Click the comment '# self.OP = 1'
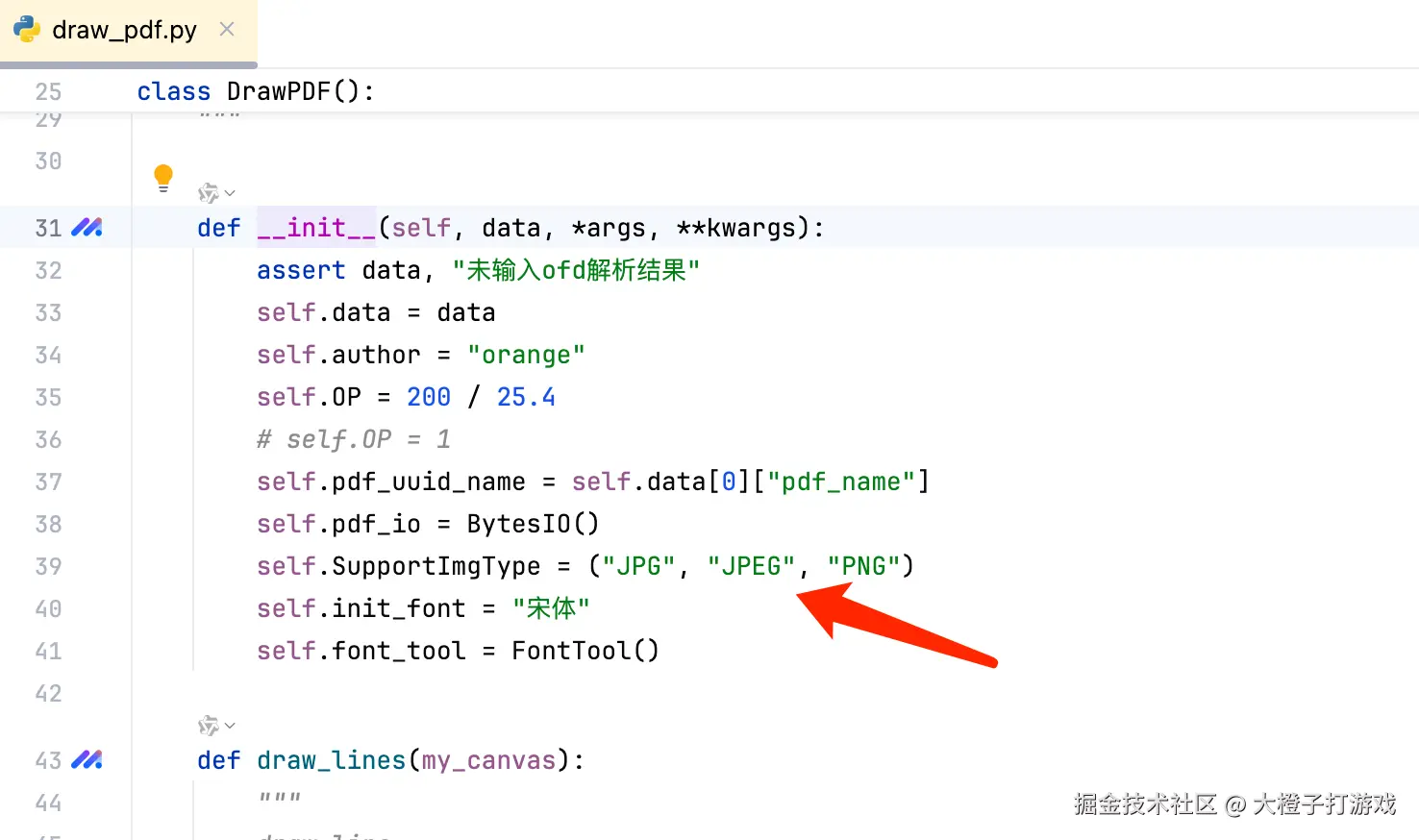The height and width of the screenshot is (840, 1419). pos(354,439)
